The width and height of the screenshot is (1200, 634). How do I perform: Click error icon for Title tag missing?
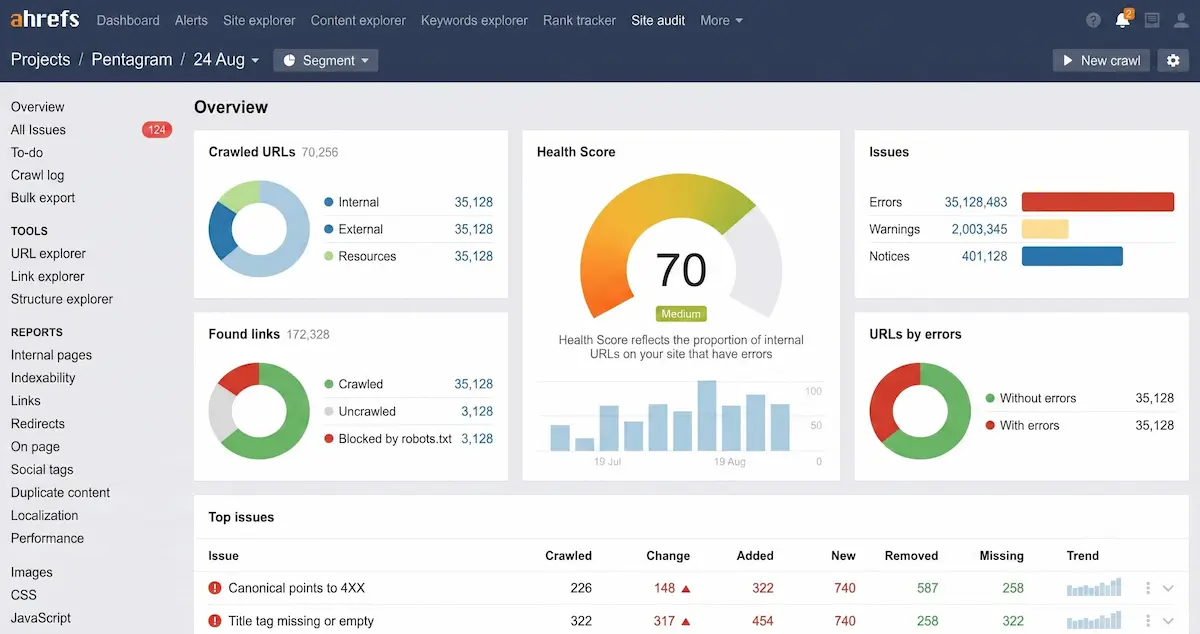(214, 621)
